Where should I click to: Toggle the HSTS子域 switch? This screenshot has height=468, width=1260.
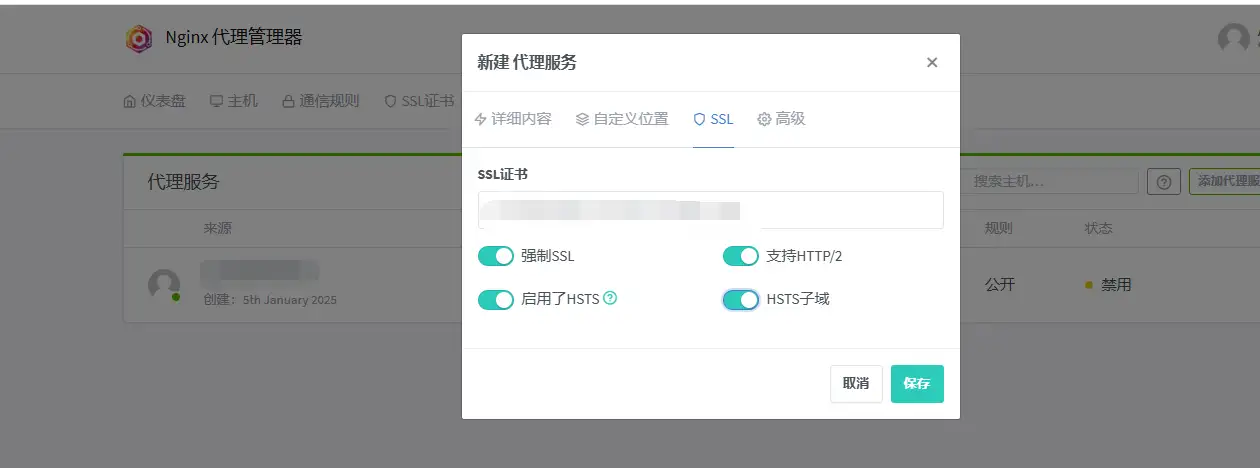click(x=741, y=299)
